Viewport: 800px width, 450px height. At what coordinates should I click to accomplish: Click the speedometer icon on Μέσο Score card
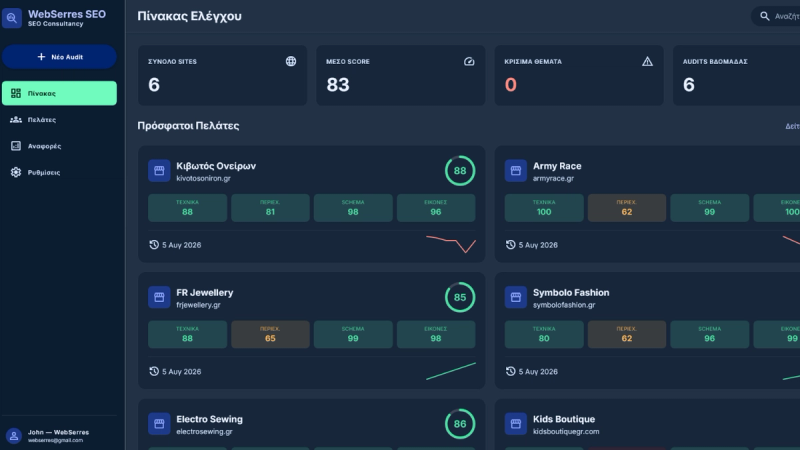[469, 61]
